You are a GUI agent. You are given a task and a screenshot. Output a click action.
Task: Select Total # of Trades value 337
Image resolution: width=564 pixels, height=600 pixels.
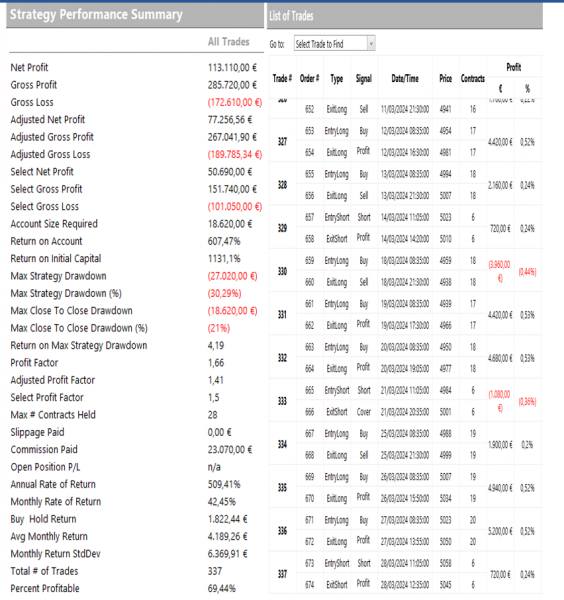pos(215,571)
